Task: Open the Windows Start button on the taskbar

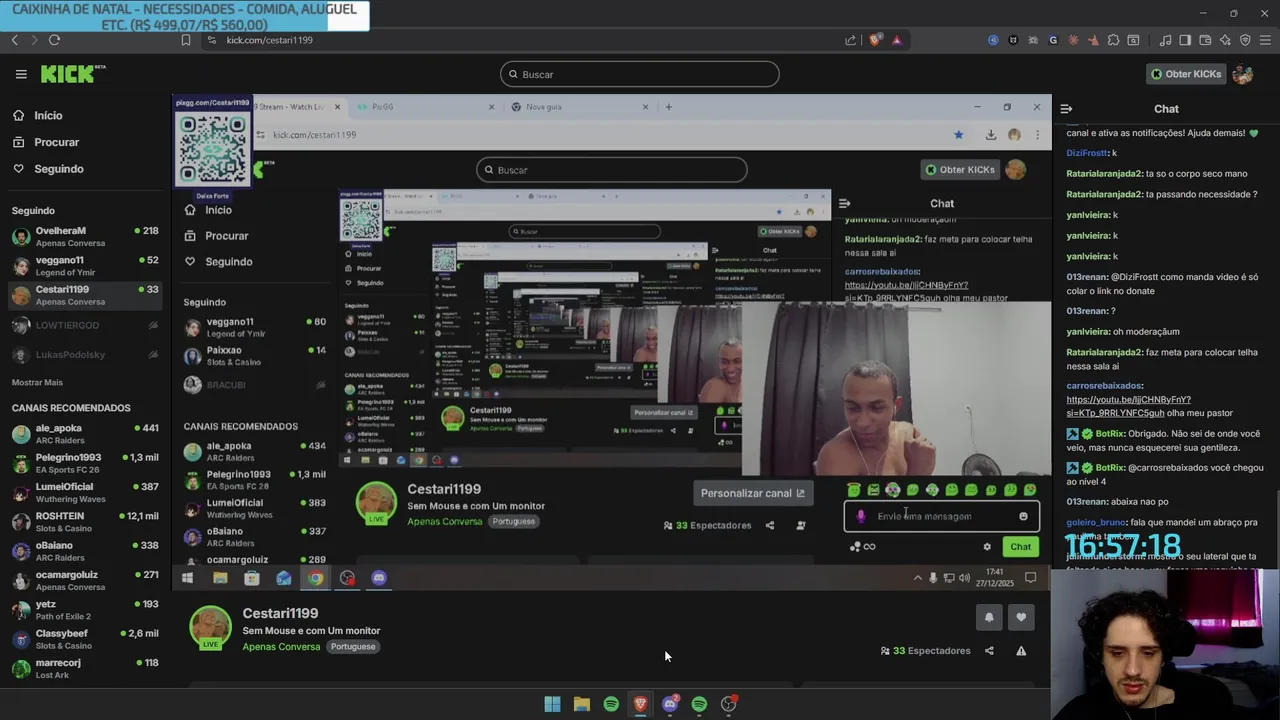Action: [552, 704]
